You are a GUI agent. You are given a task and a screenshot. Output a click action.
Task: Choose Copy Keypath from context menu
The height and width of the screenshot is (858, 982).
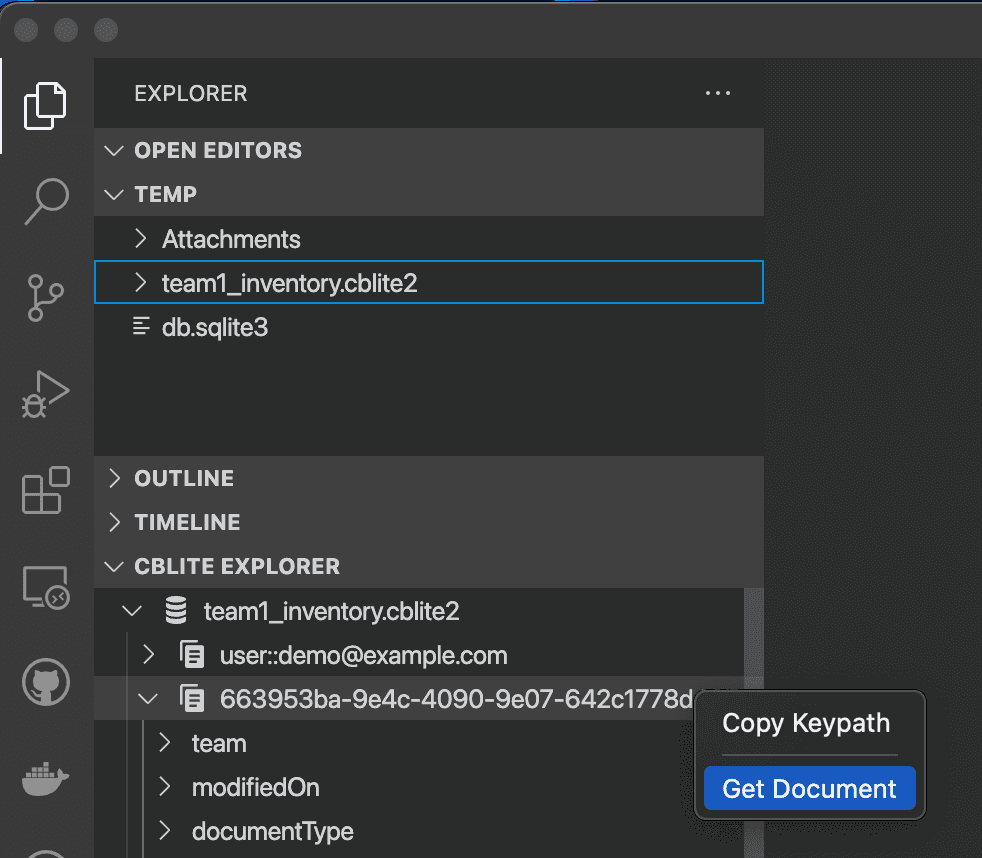[x=806, y=723]
